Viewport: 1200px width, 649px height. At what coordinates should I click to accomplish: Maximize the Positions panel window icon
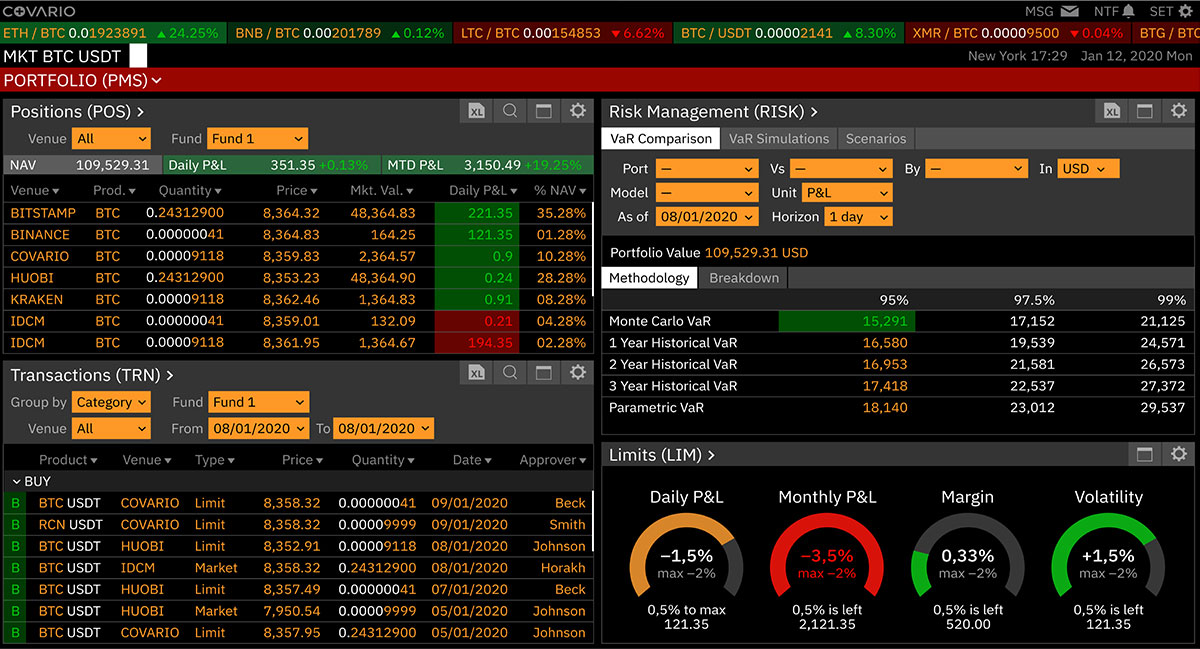pos(543,111)
